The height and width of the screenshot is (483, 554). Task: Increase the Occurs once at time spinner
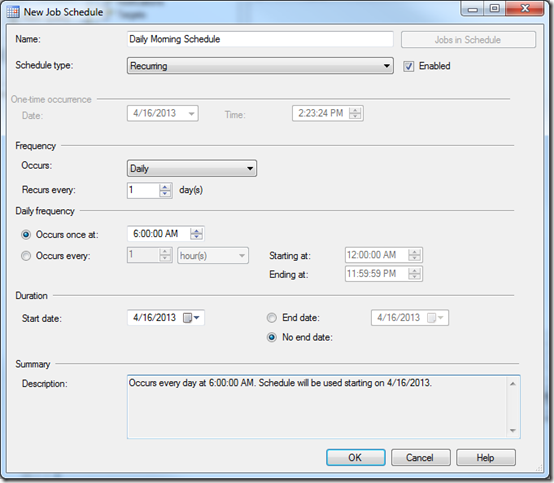coord(196,231)
